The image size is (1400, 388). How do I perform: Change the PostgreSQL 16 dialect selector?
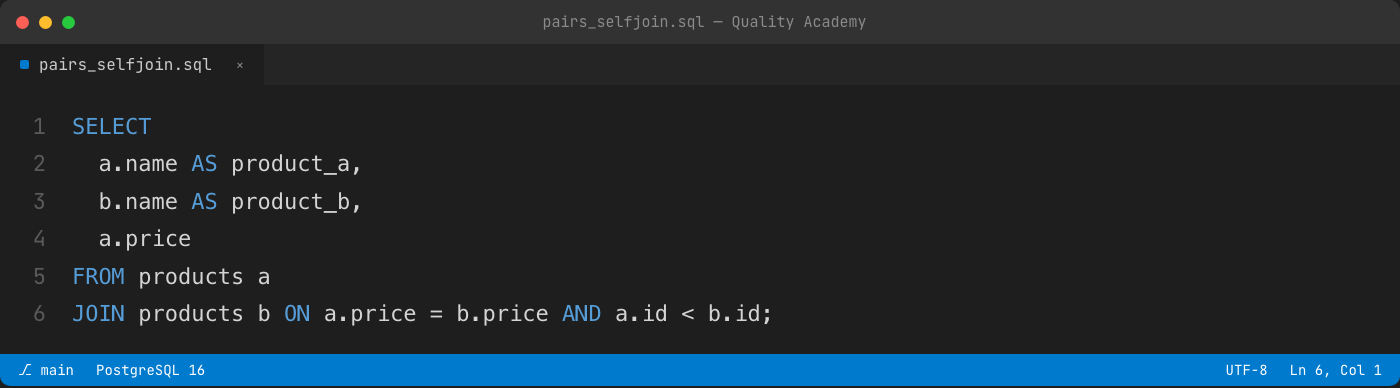pyautogui.click(x=150, y=370)
